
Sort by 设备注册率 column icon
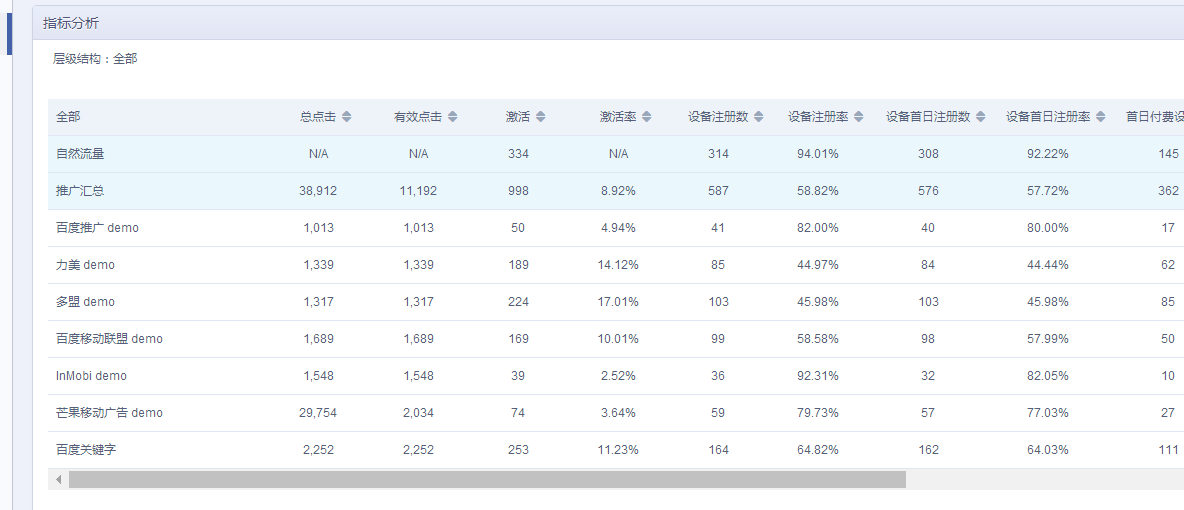click(x=859, y=117)
